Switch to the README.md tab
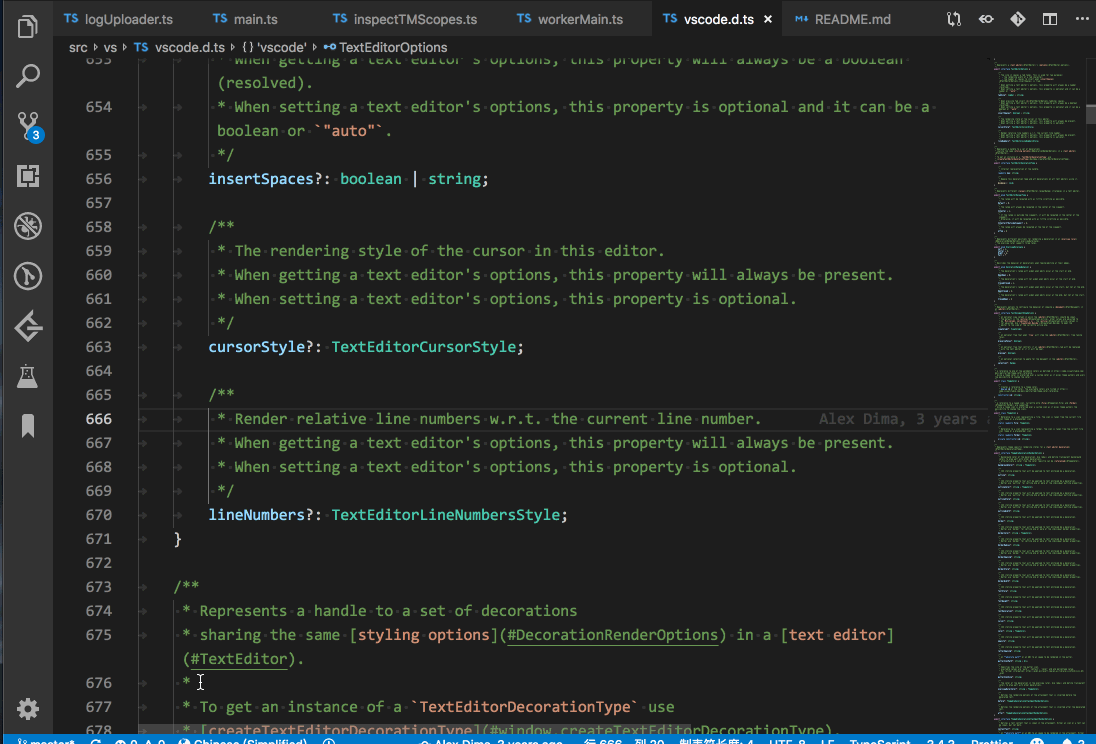 pos(843,19)
